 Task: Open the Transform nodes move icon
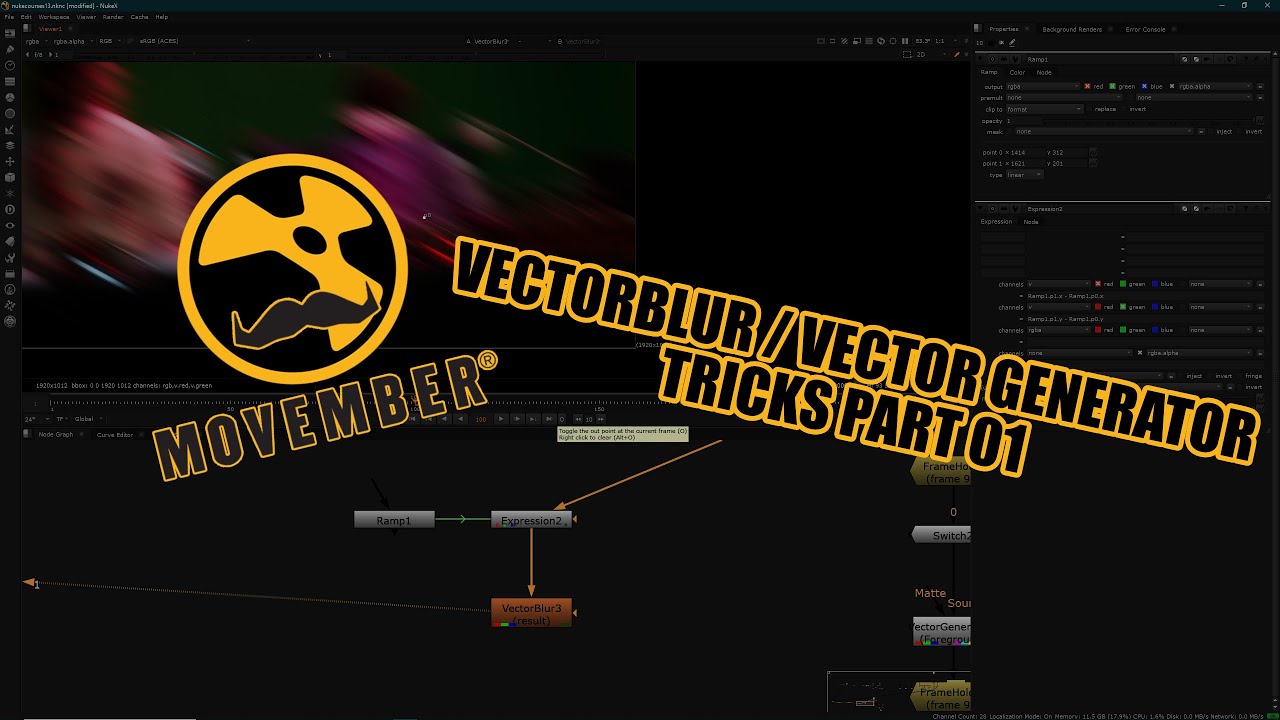10,161
